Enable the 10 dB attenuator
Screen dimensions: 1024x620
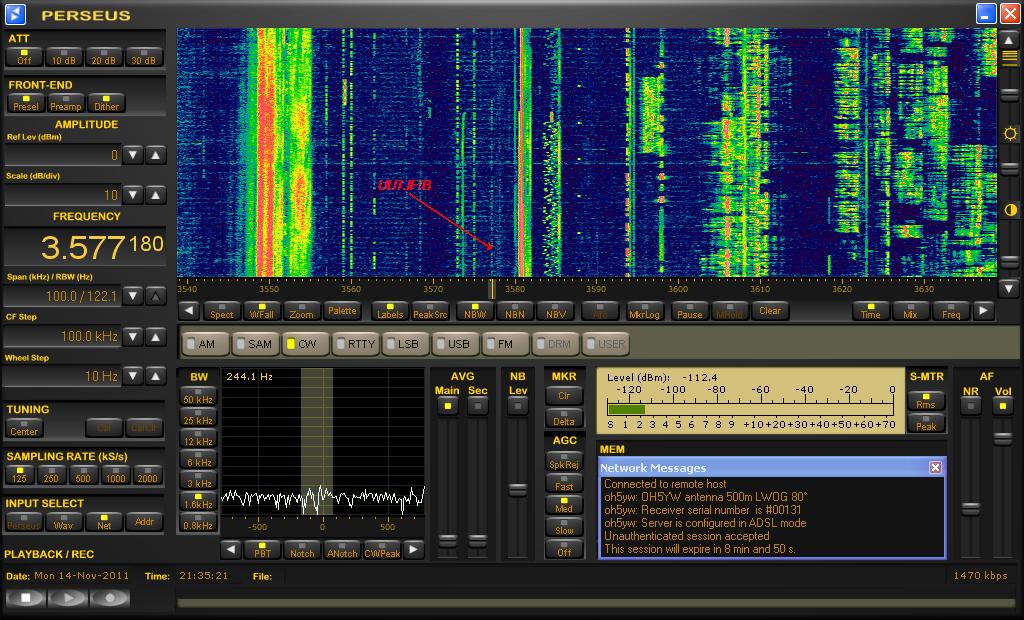pos(65,56)
